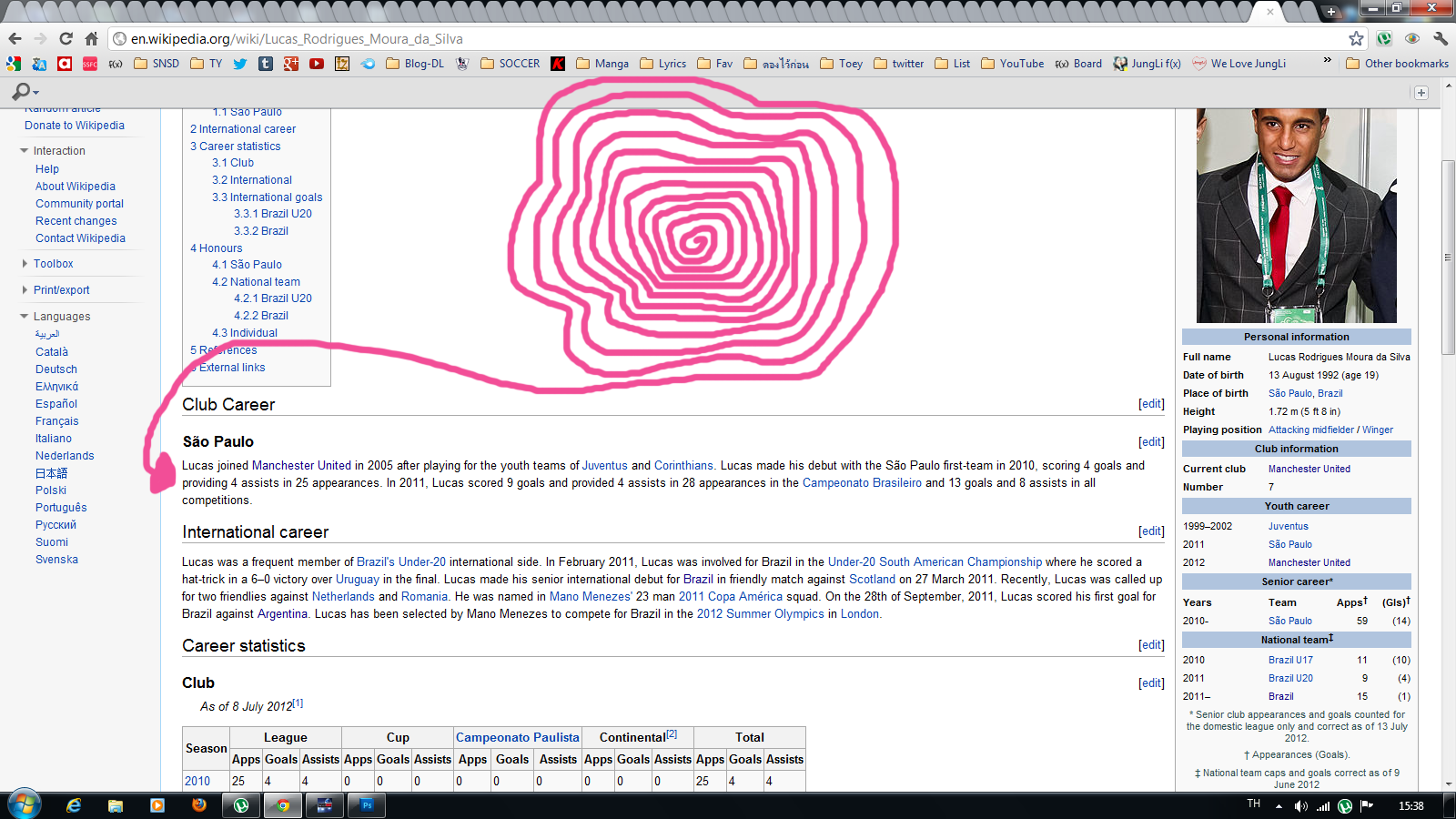Close the current browser tab
Viewport: 1456px width, 819px height.
1269,12
